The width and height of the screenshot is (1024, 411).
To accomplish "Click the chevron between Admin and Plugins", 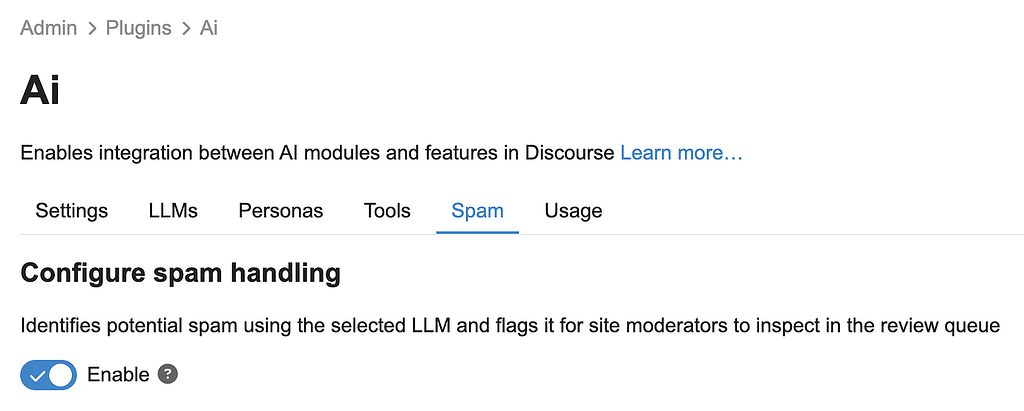I will [x=92, y=28].
